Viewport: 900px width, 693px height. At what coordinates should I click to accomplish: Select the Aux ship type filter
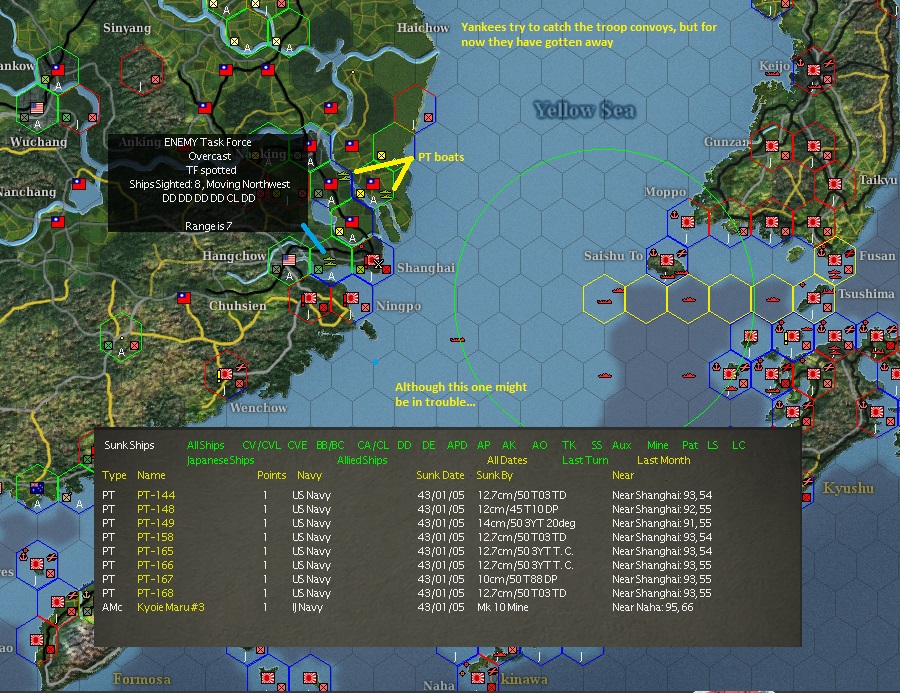(x=622, y=445)
